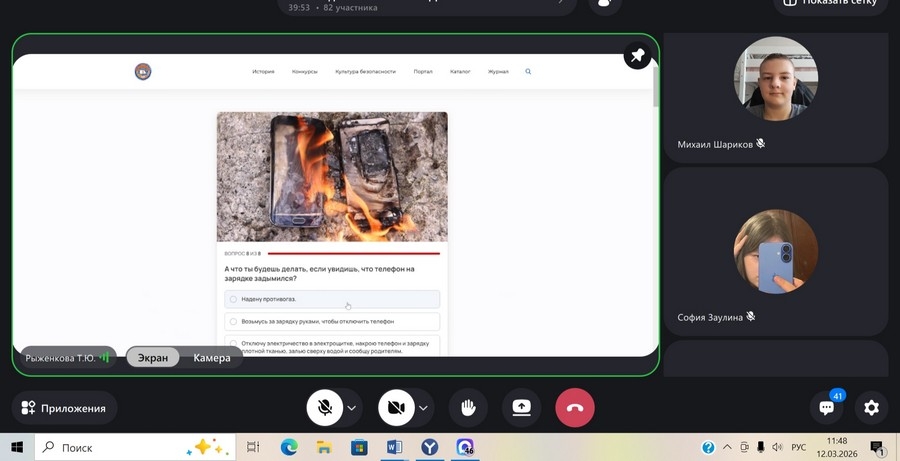The width and height of the screenshot is (900, 461).
Task: Start screen sharing with the upload icon
Action: pos(521,408)
